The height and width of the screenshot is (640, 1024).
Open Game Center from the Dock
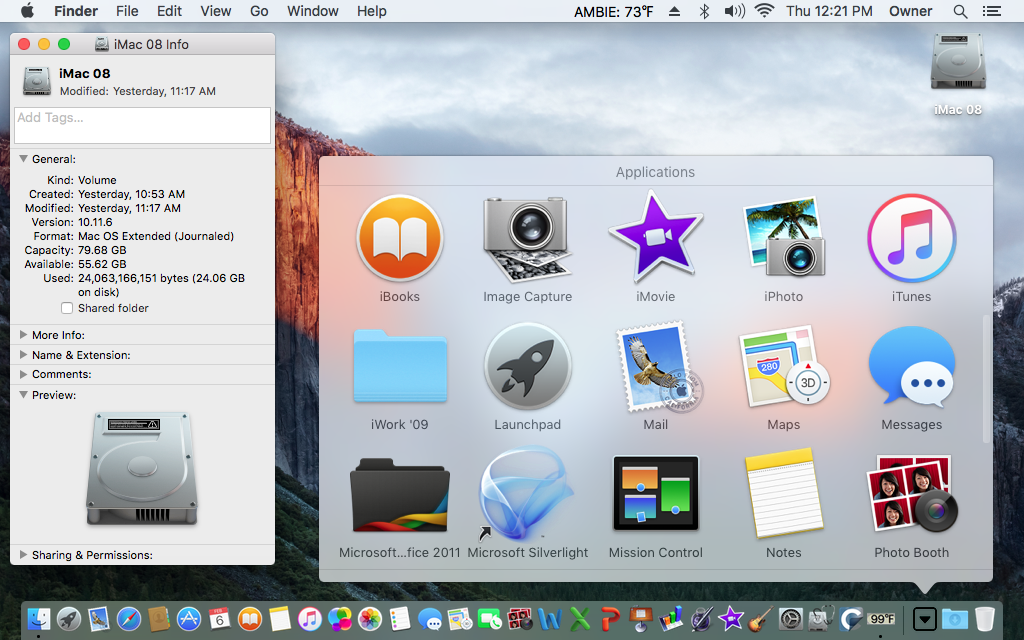[340, 618]
